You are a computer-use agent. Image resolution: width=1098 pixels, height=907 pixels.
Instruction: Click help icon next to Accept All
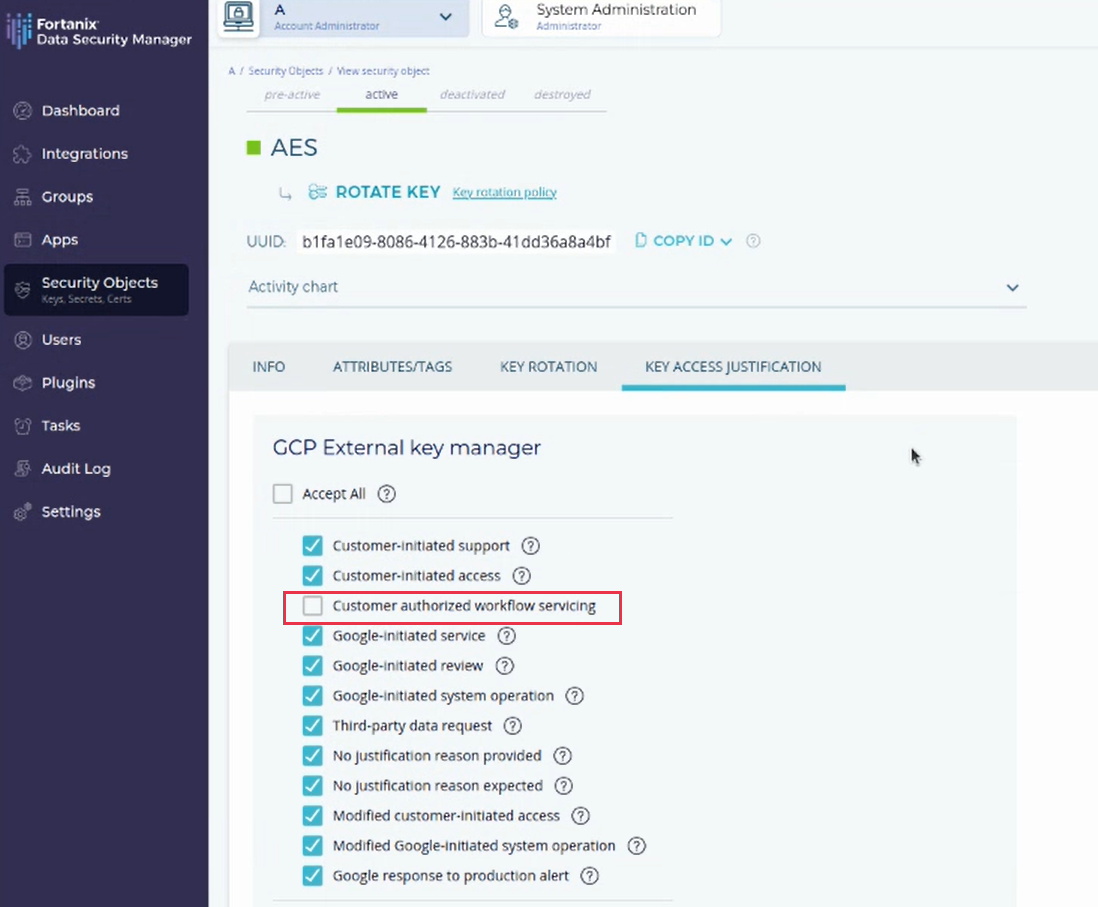[387, 494]
